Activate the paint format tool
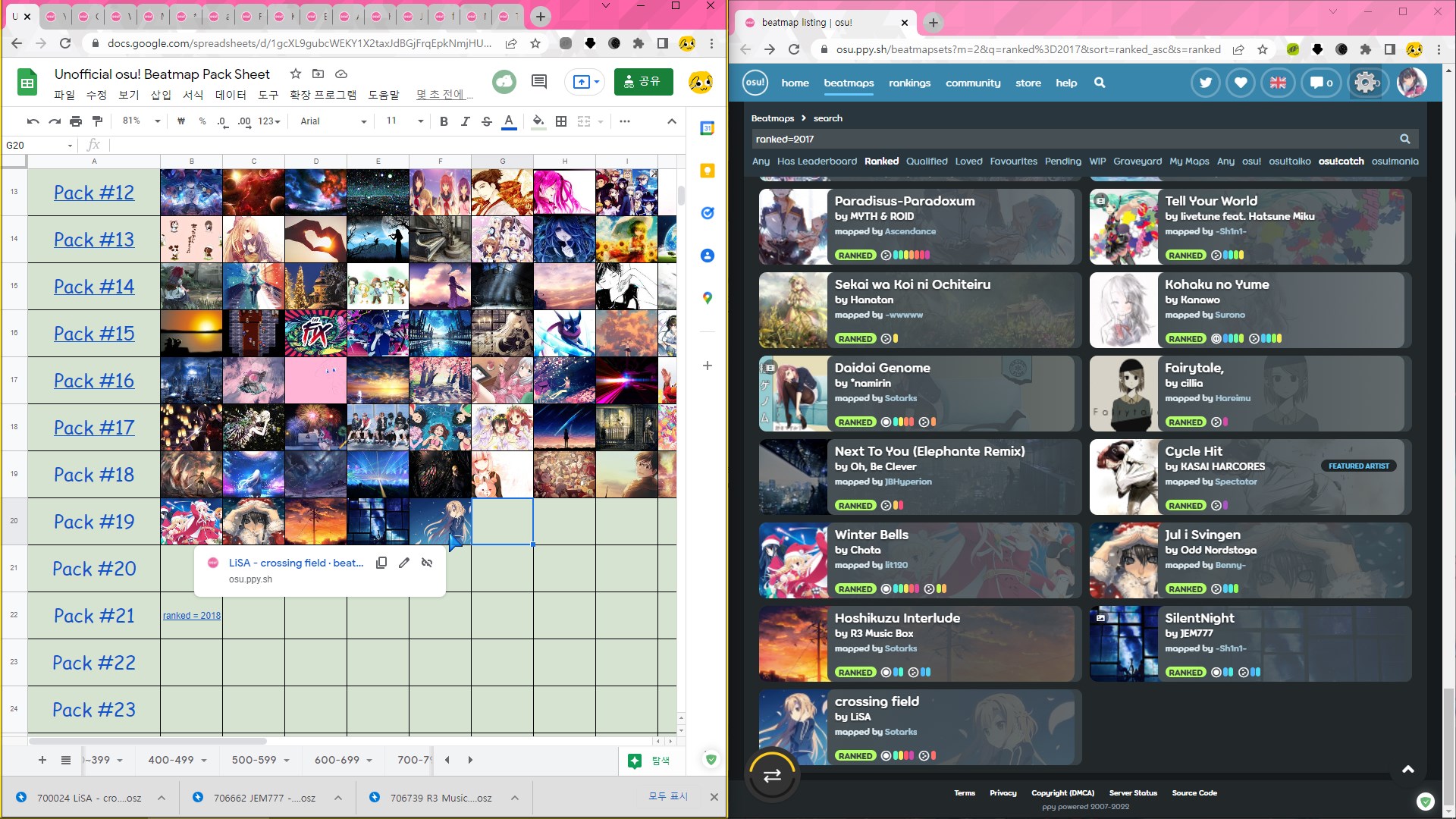 [97, 121]
